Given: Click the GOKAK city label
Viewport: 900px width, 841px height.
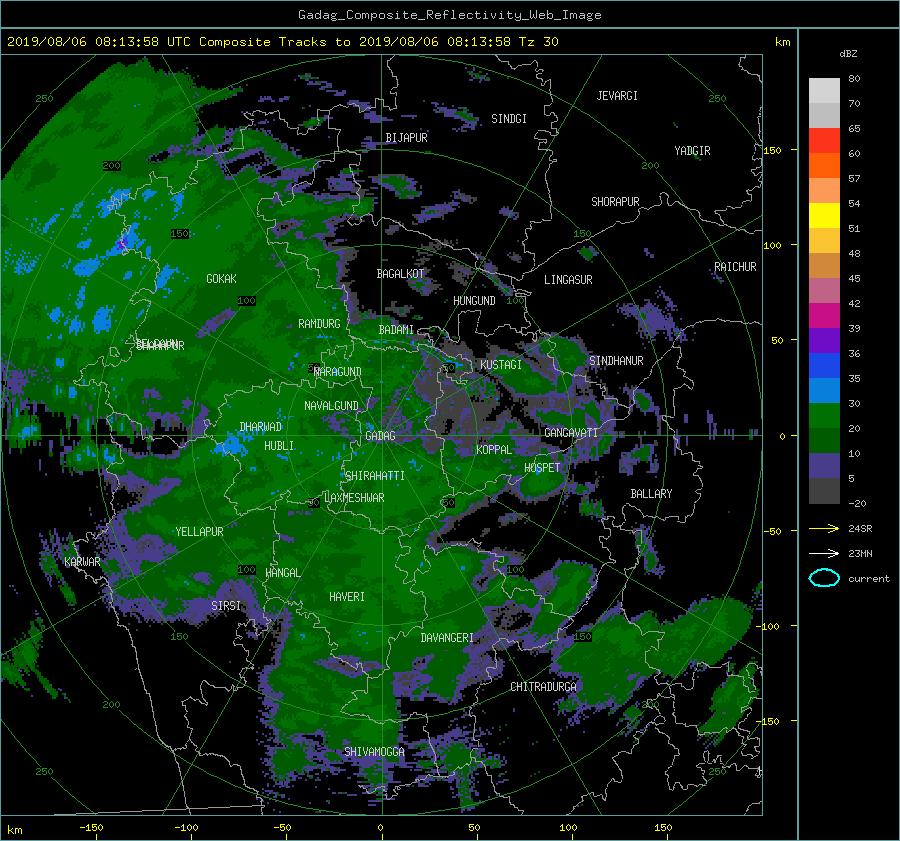Looking at the screenshot, I should tap(222, 279).
